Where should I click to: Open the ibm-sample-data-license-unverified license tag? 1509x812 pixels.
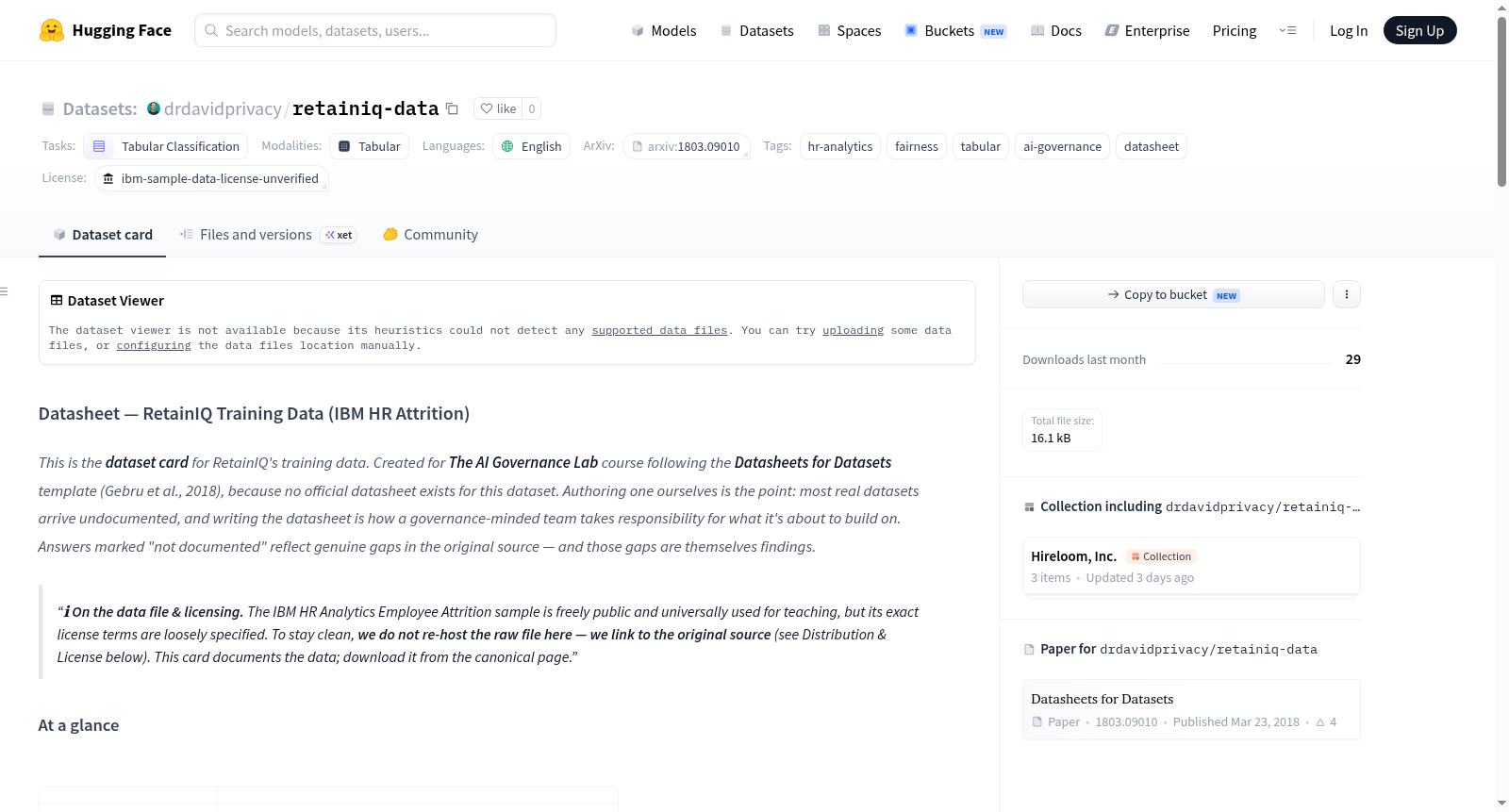[211, 178]
